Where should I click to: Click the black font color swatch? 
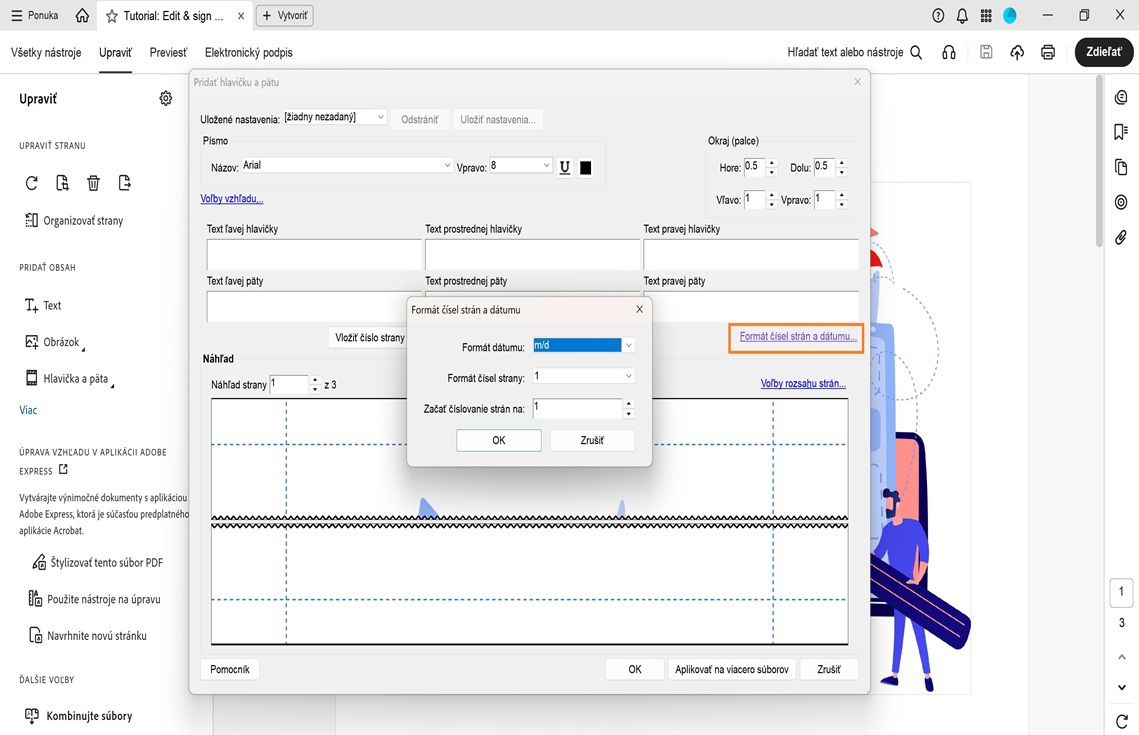585,168
